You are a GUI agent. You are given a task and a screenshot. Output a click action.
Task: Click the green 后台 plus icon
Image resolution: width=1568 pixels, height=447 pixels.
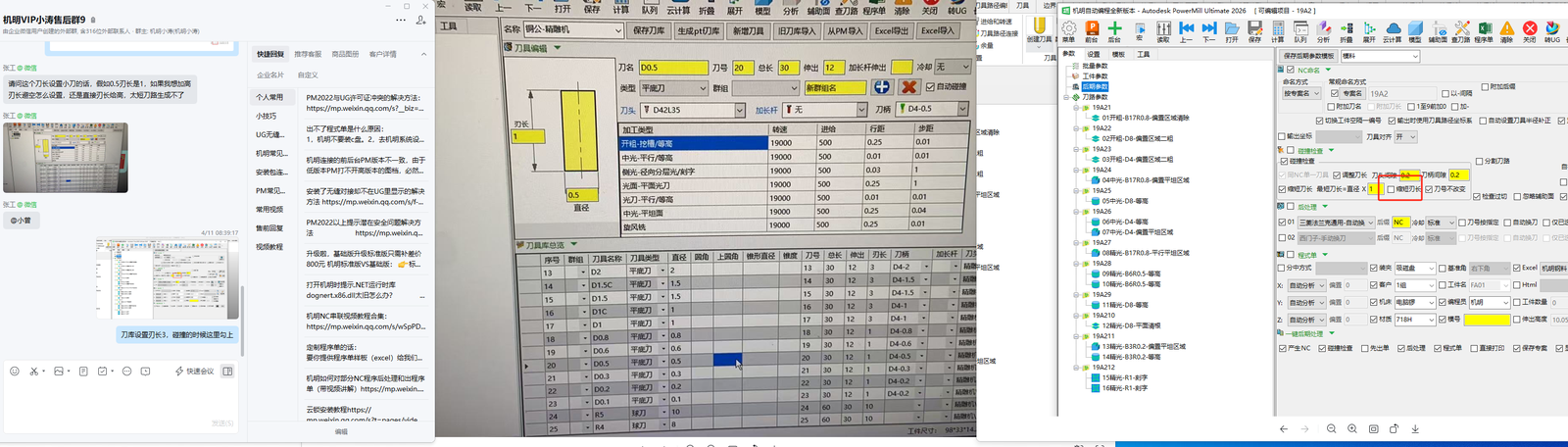pos(1114,31)
